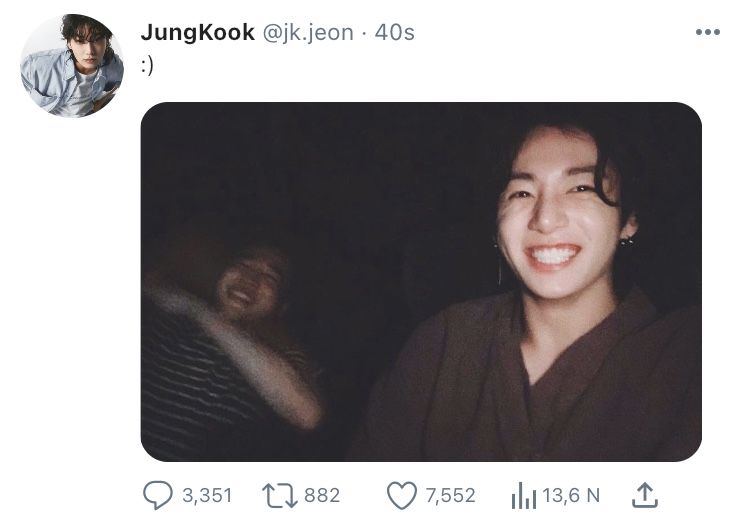Open the three-dot more options menu

(707, 32)
